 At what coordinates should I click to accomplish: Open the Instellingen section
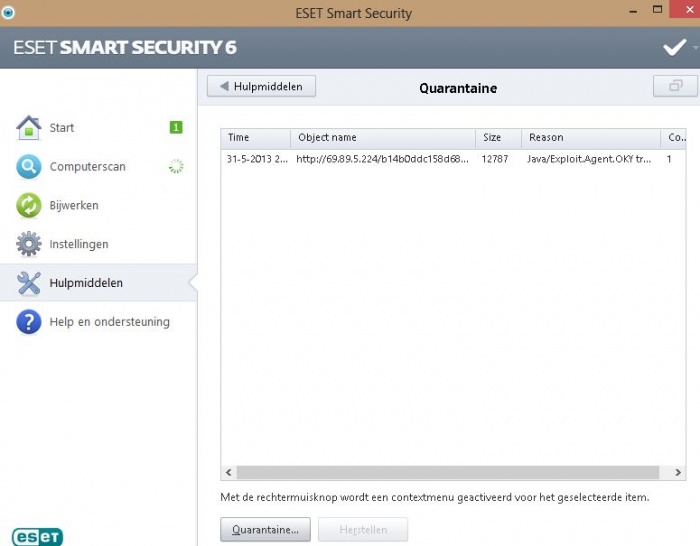coord(99,244)
